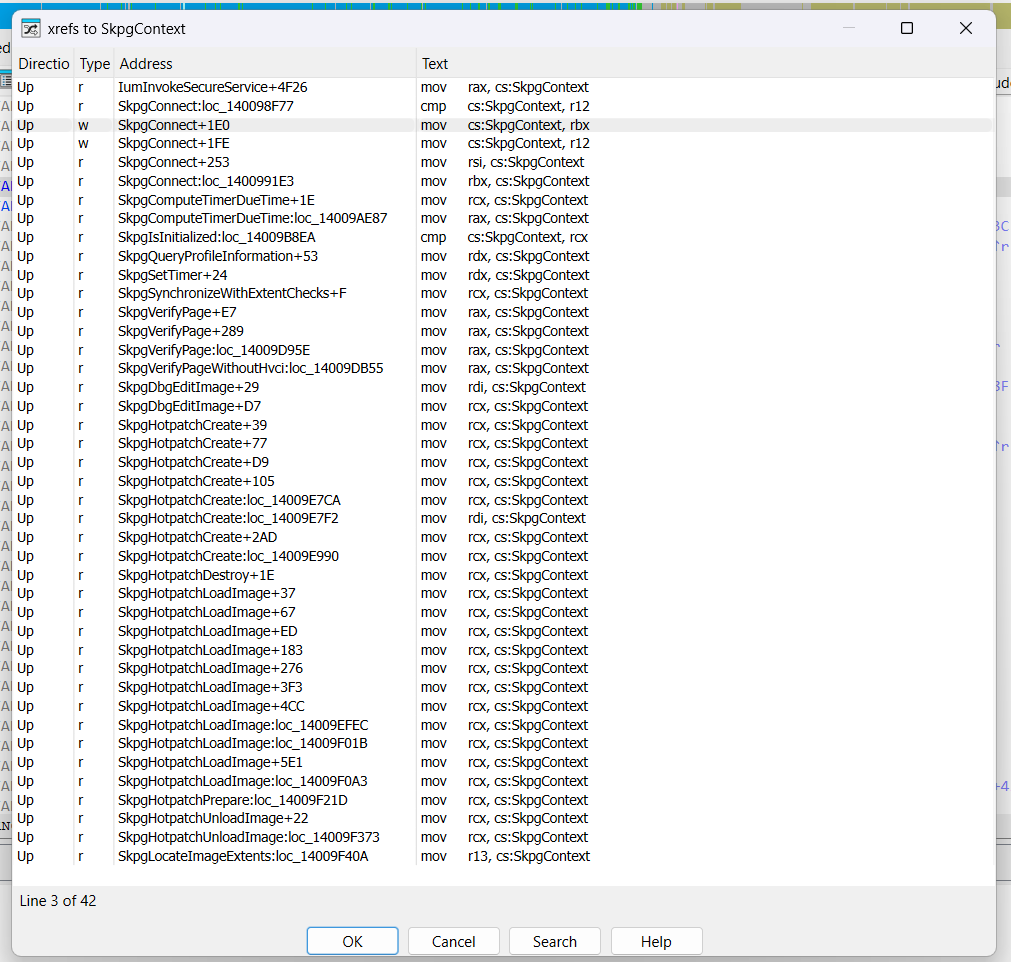Select the SkpgLocateImageExtents:loc_14009F40A row
Image resolution: width=1011 pixels, height=962 pixels.
(503, 856)
